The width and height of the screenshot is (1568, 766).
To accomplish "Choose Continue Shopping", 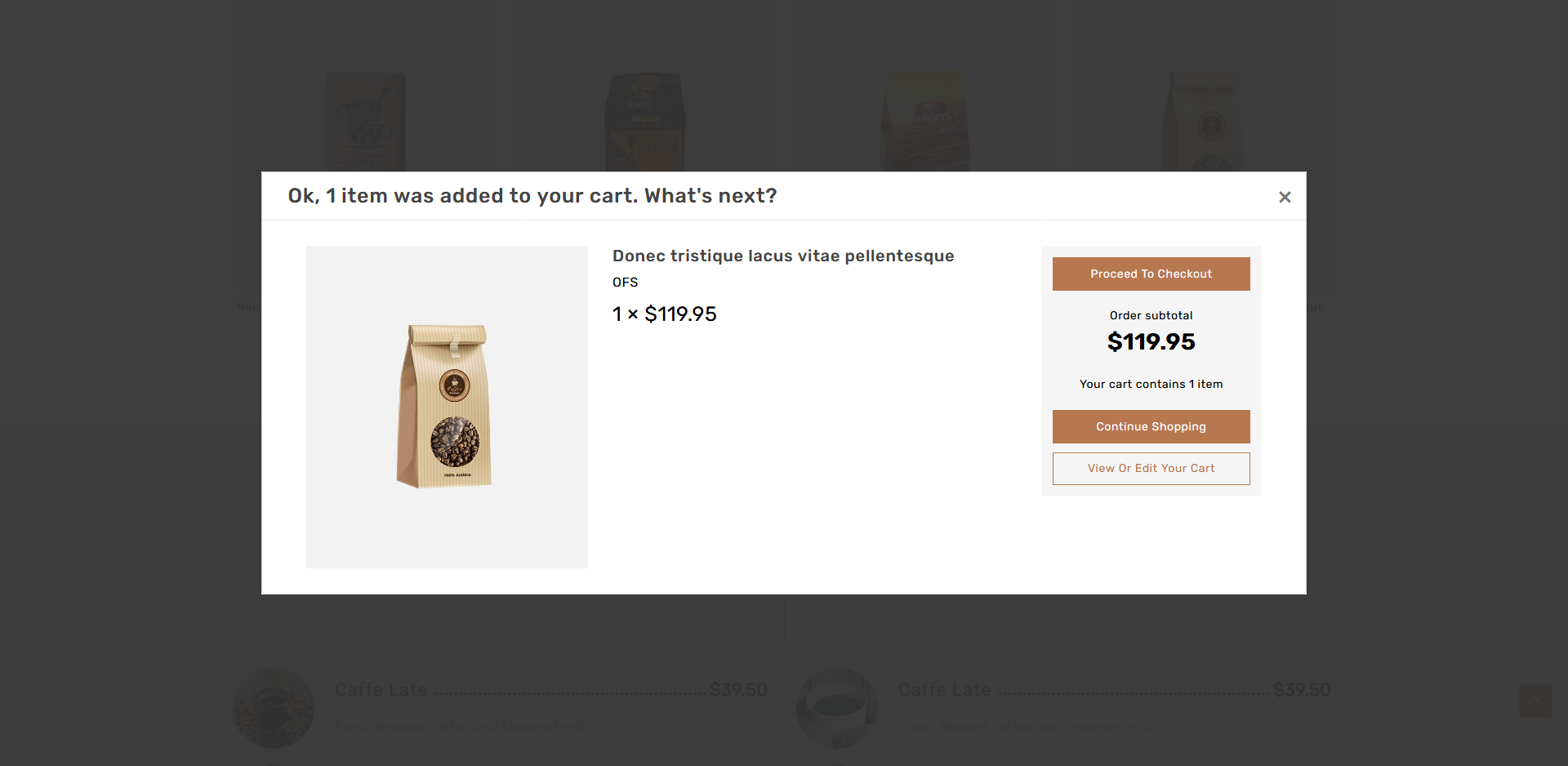I will click(x=1151, y=426).
